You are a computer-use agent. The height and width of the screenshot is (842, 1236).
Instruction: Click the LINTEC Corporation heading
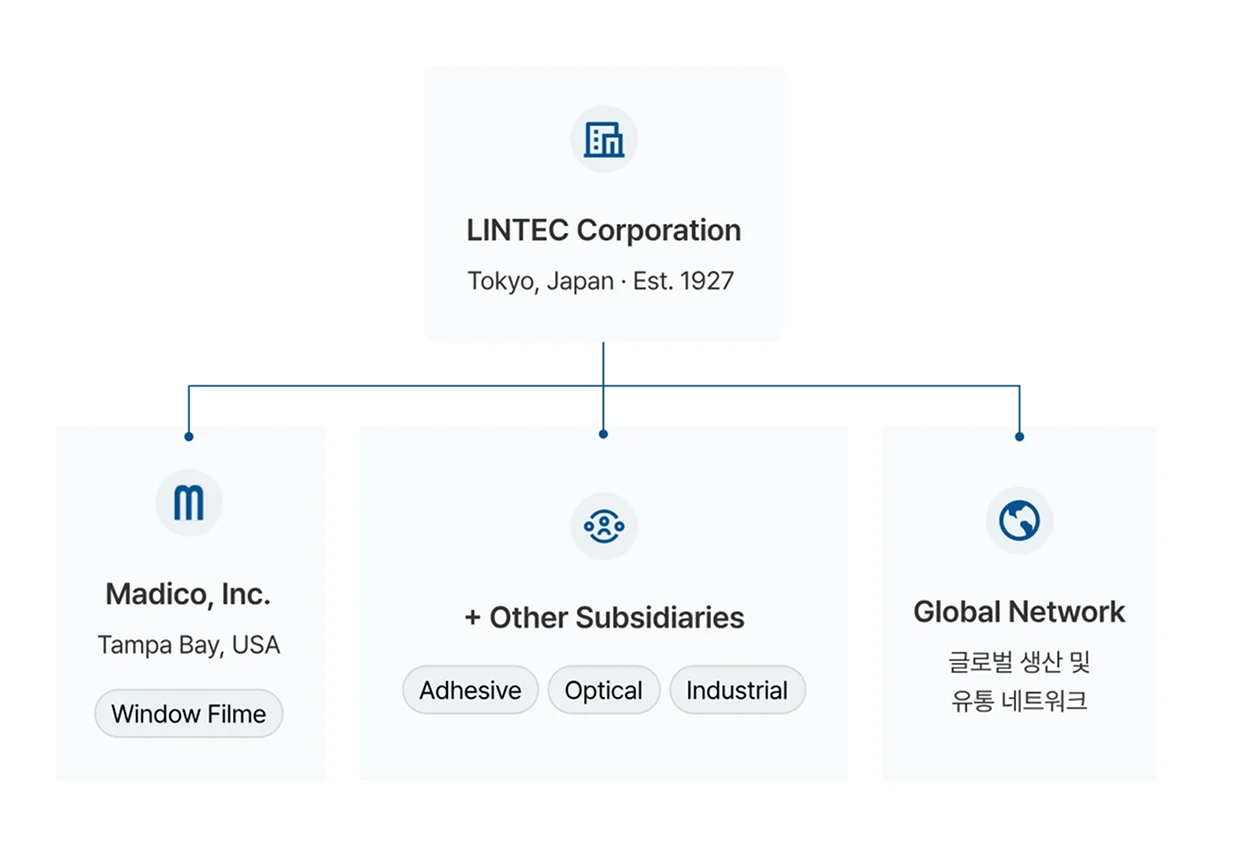click(x=604, y=230)
